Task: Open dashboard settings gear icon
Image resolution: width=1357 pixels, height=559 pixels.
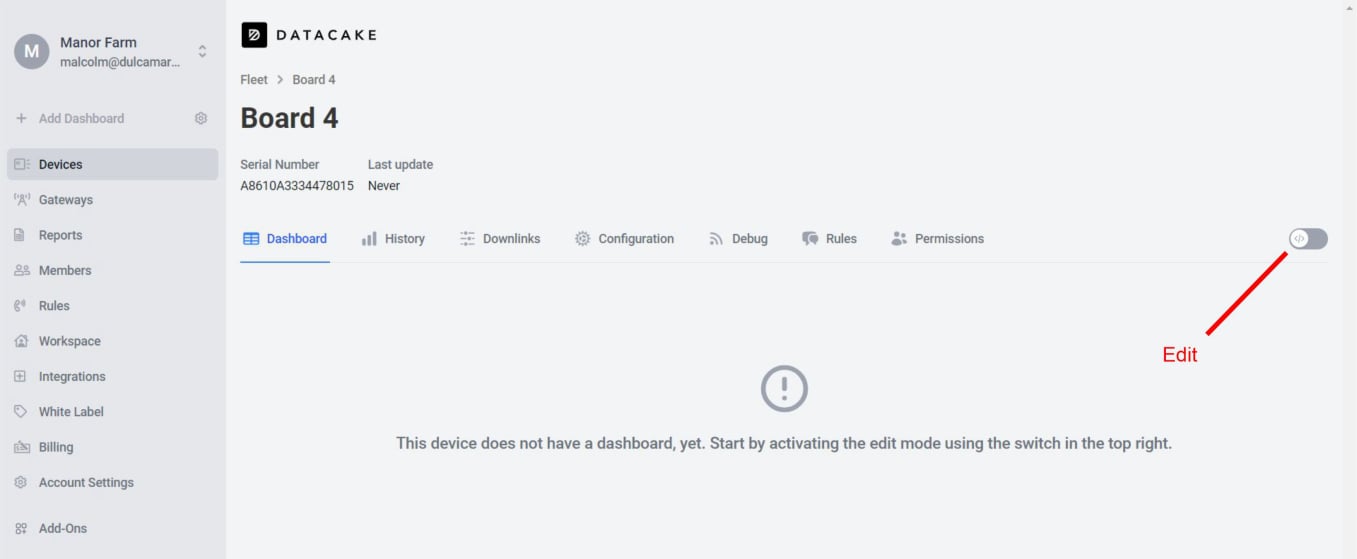Action: click(x=201, y=118)
